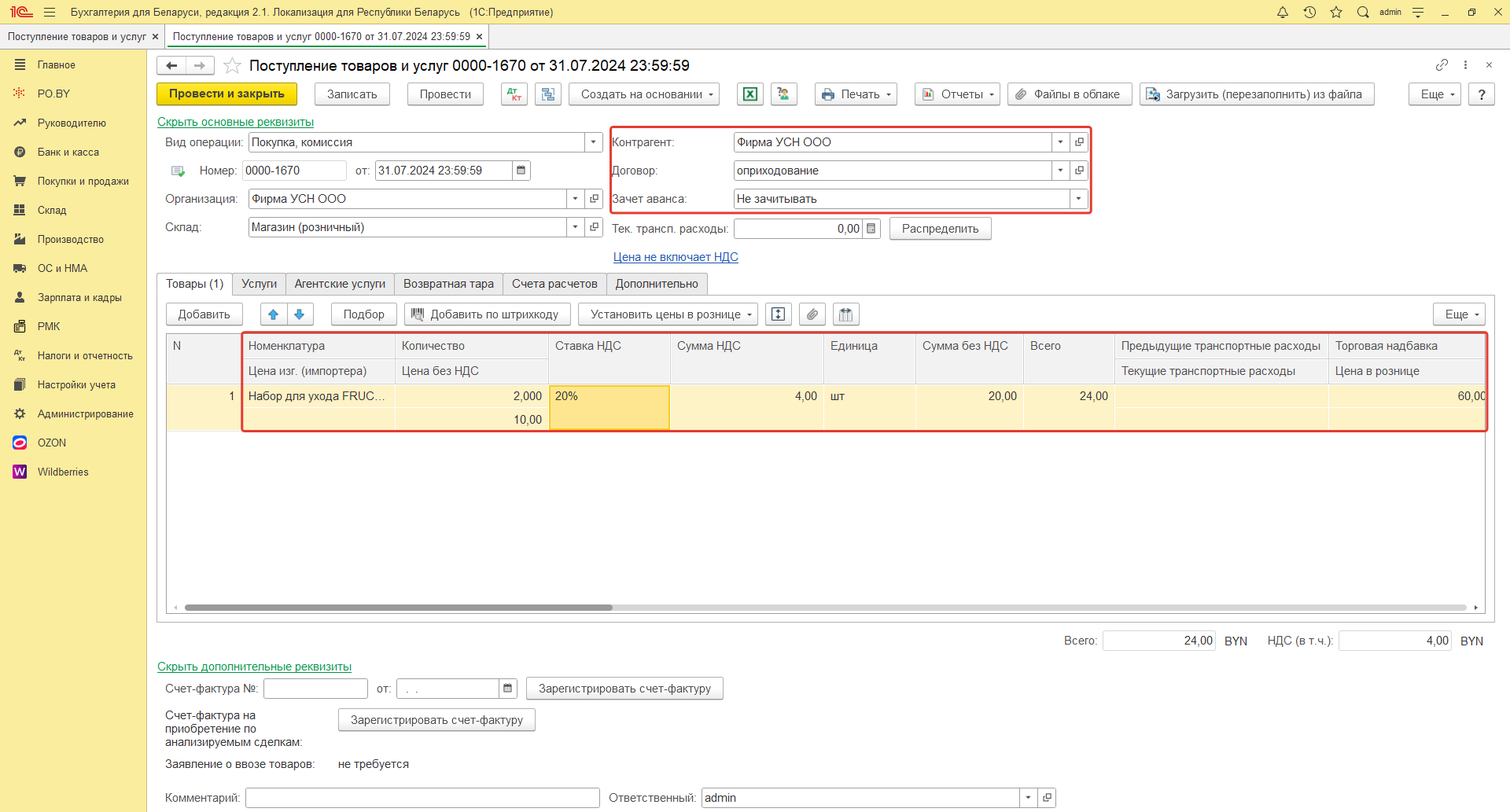Image resolution: width=1510 pixels, height=812 pixels.
Task: Click the vertical arrows icon in table toolbar
Action: pyautogui.click(x=779, y=314)
